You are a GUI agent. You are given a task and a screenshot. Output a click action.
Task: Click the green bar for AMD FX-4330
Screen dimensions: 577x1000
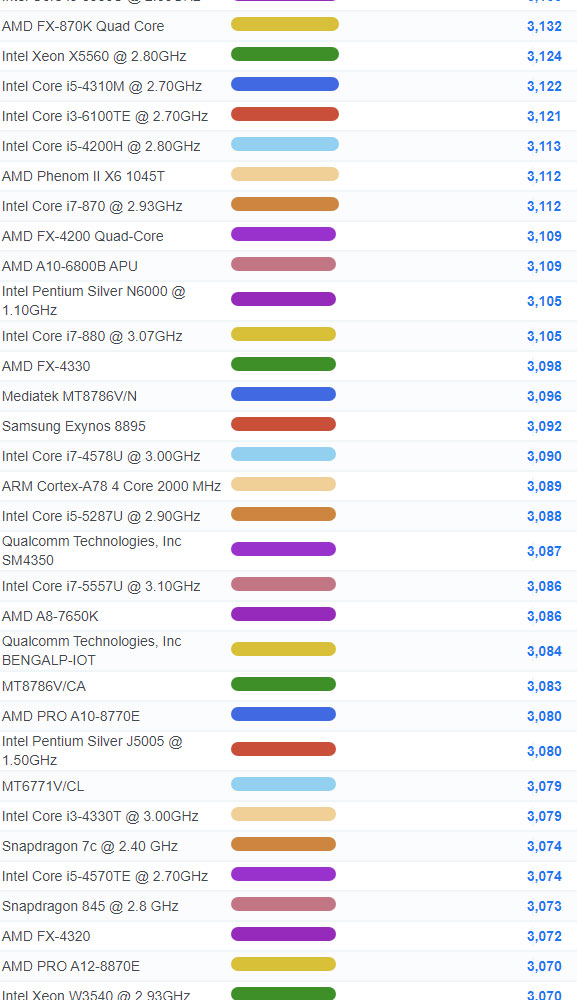(x=283, y=364)
